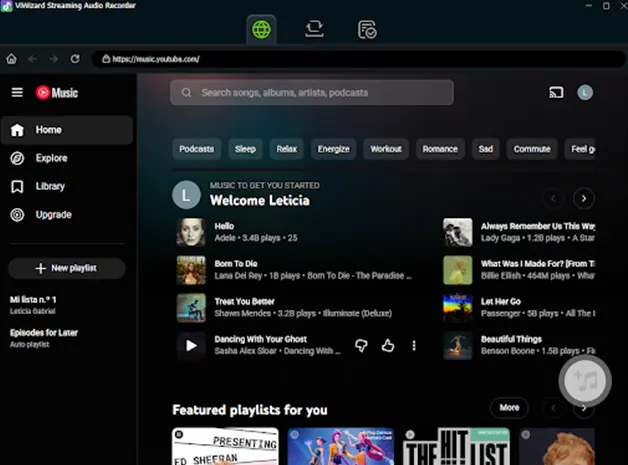The image size is (628, 465).
Task: Select the Sleep mood chip
Action: [x=245, y=149]
